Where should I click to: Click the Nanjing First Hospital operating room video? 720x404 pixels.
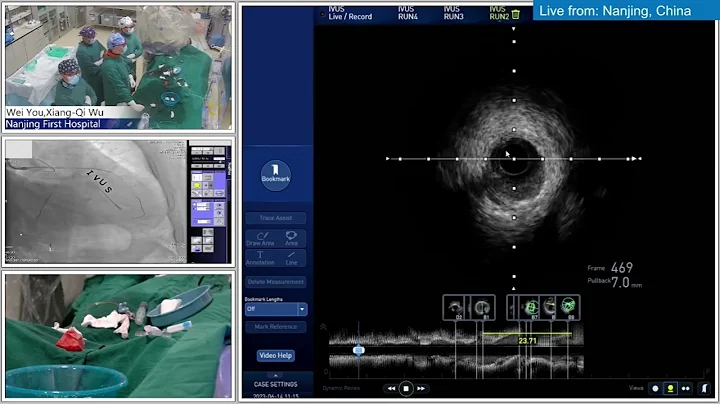click(118, 67)
